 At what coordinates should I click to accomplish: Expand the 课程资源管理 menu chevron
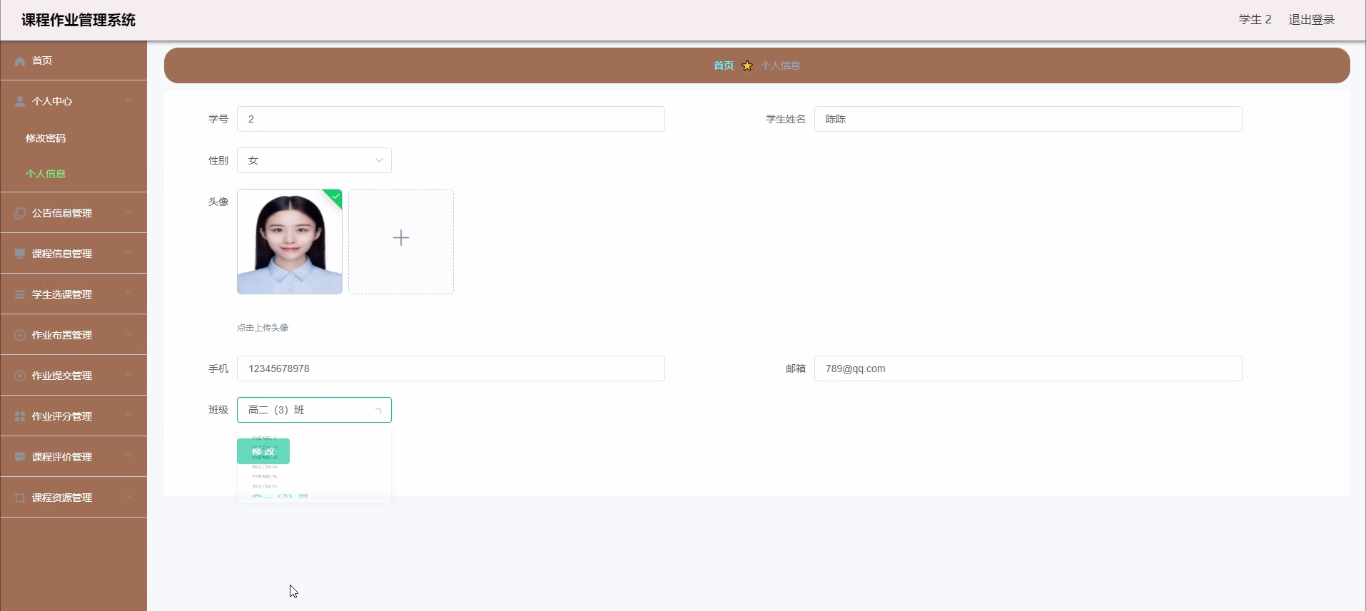pos(129,497)
